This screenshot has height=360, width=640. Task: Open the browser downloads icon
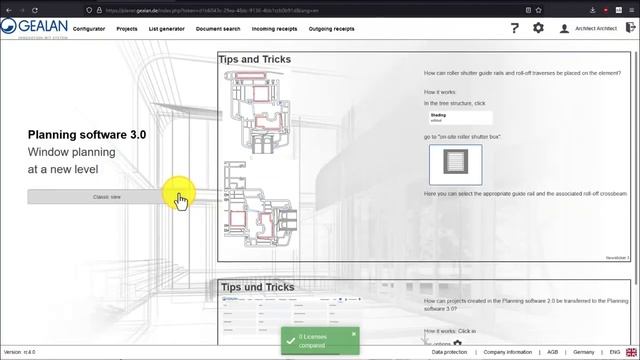point(593,10)
